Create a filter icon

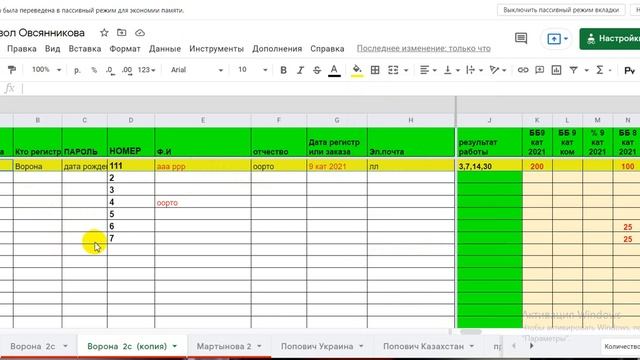(573, 70)
